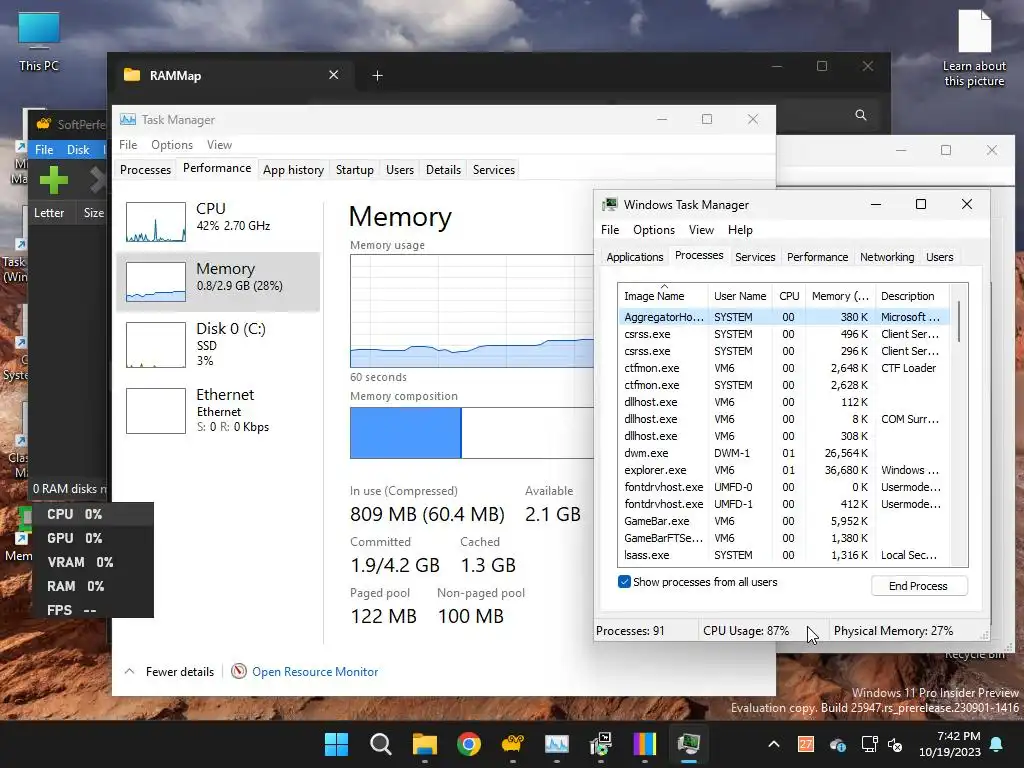Screen dimensions: 1024x768
Task: Close the RAMMap tab
Action: 334,75
